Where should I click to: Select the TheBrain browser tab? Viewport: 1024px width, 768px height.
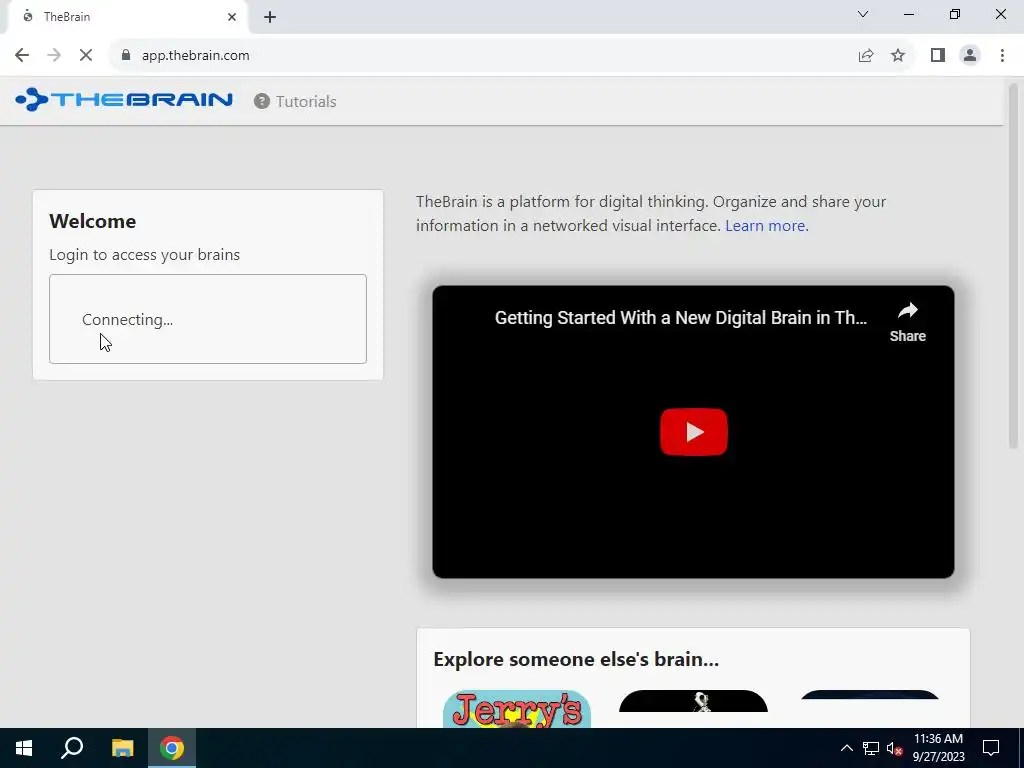click(x=127, y=17)
